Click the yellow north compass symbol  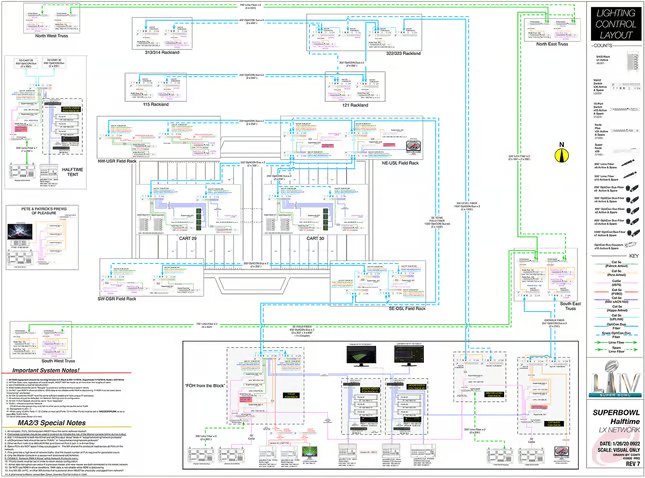coord(561,155)
